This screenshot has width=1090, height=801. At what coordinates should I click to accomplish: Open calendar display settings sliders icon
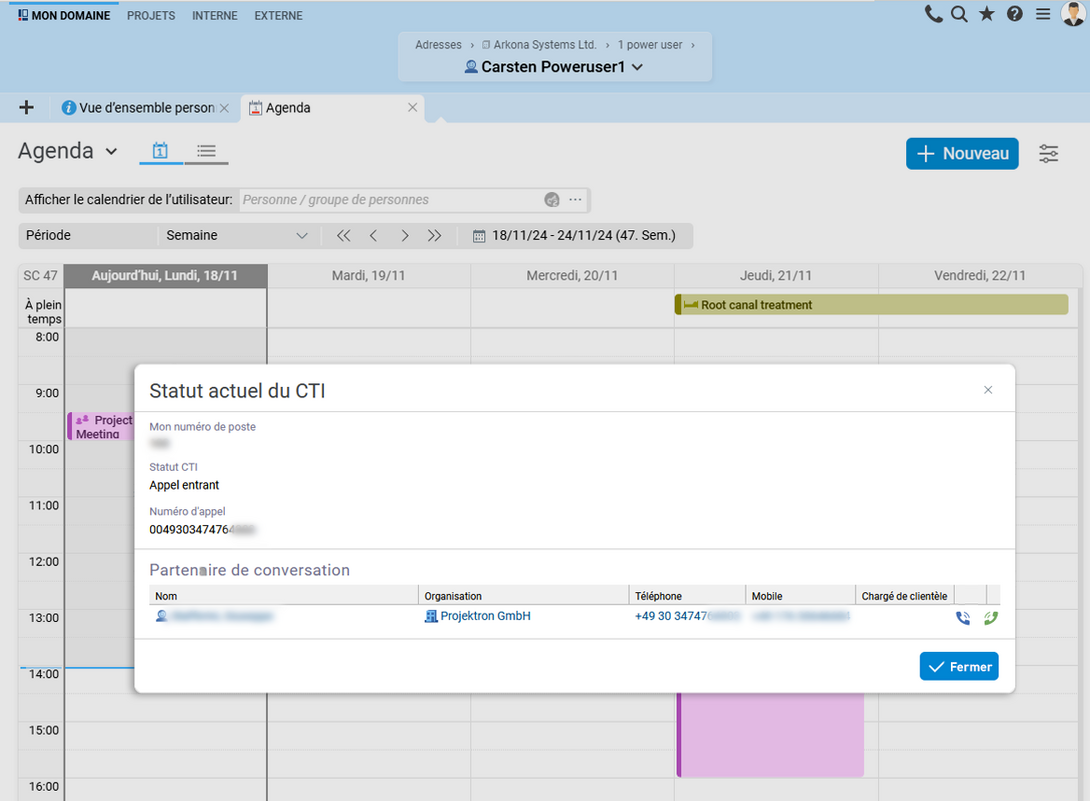coord(1048,154)
